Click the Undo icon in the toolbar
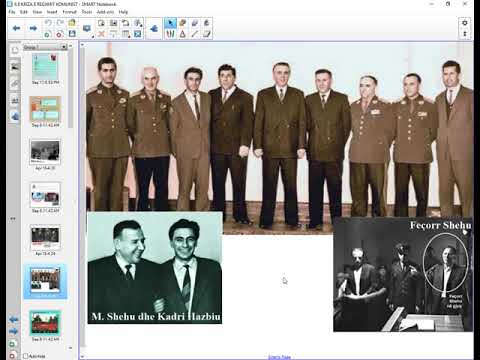The image size is (480, 360). point(48,23)
